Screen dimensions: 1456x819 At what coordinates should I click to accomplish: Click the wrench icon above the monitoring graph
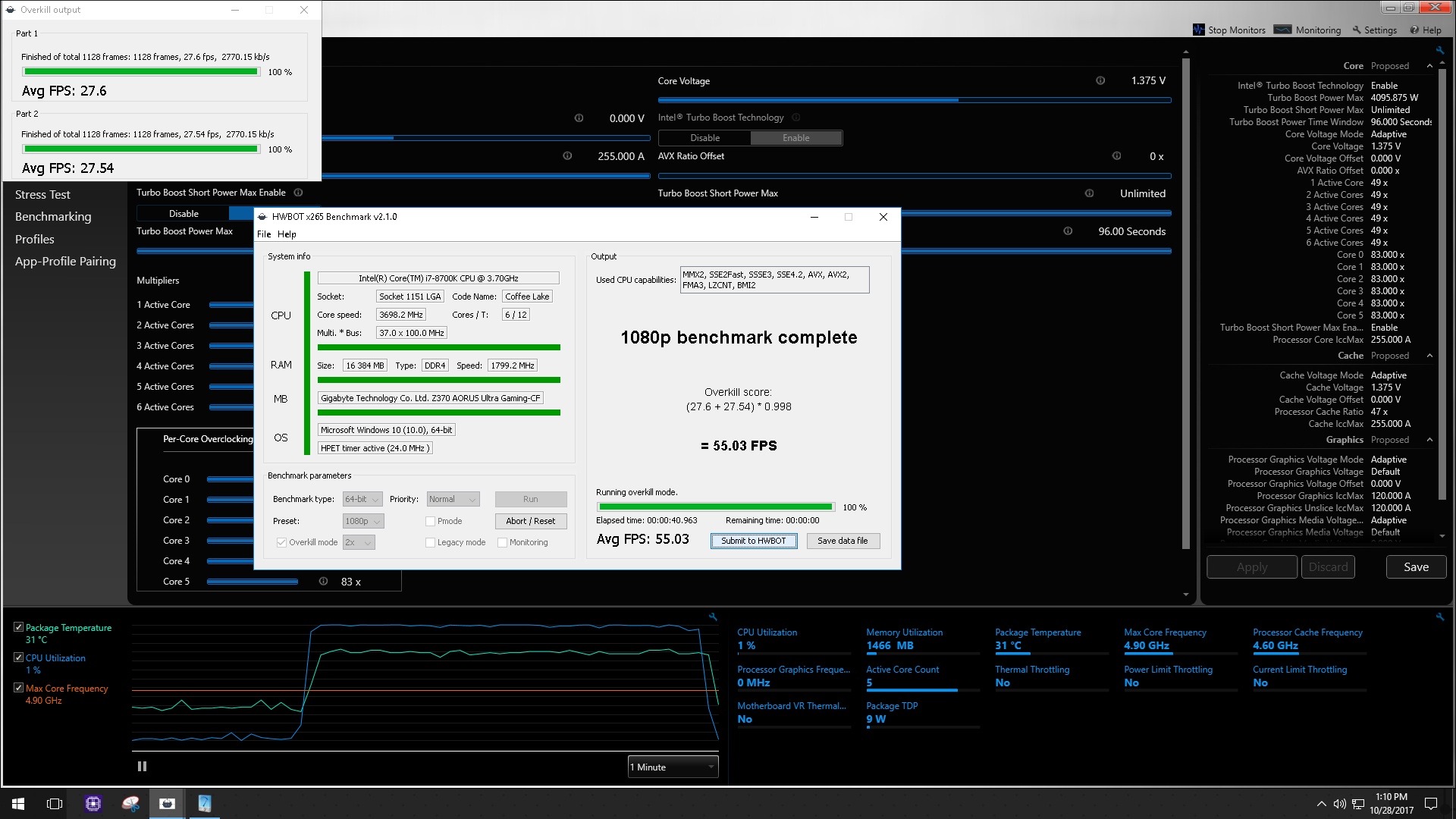713,617
